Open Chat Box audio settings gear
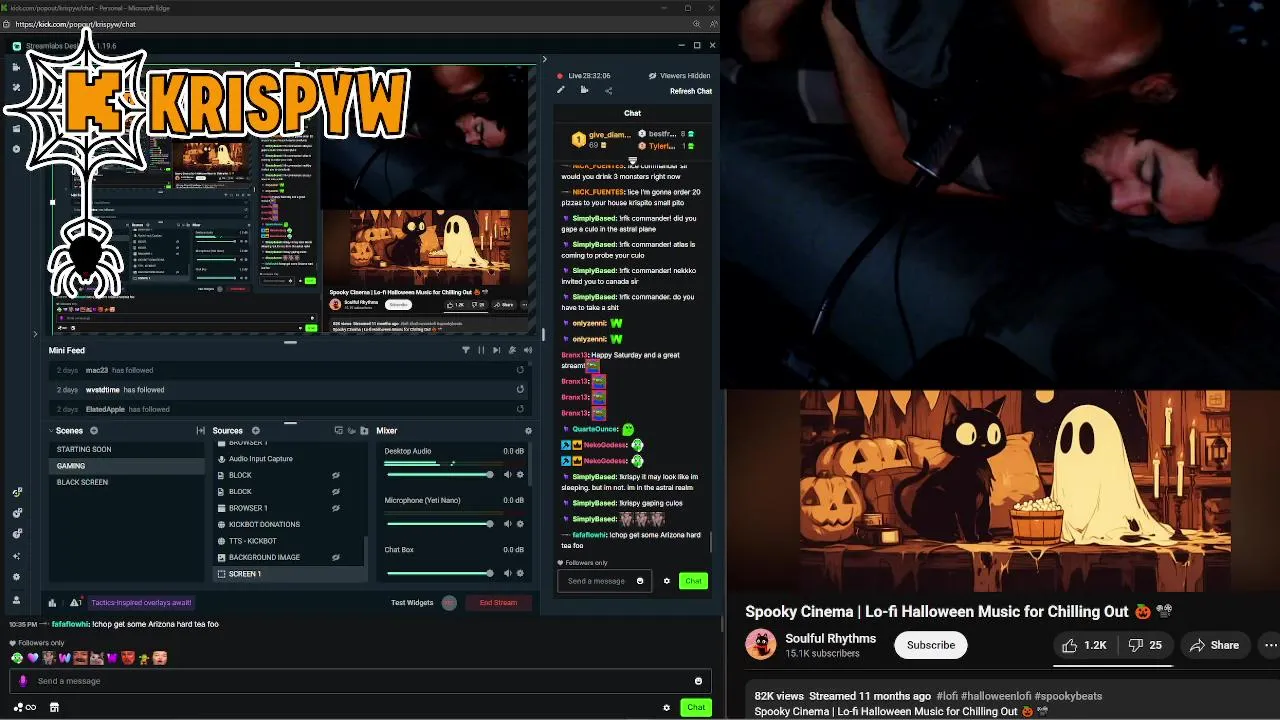Viewport: 1280px width, 720px height. (x=520, y=573)
